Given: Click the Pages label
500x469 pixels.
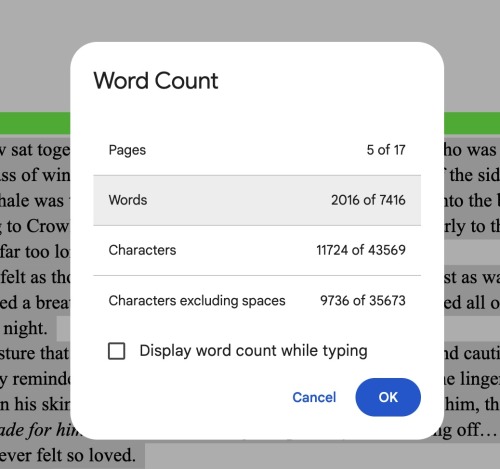Looking at the screenshot, I should [x=127, y=150].
